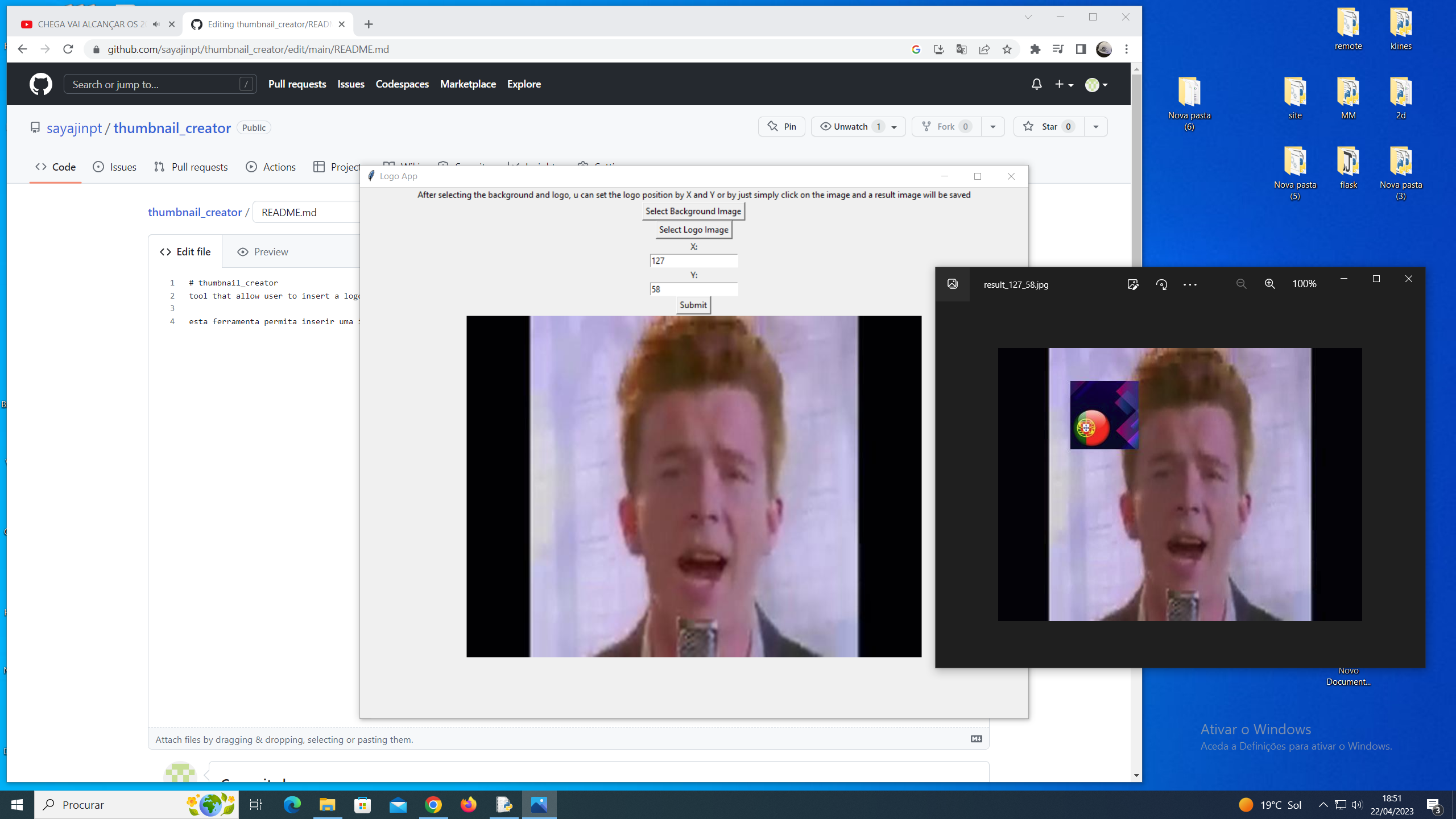This screenshot has width=1456, height=819.
Task: Rotate the image in Photos viewer
Action: coord(1161,284)
